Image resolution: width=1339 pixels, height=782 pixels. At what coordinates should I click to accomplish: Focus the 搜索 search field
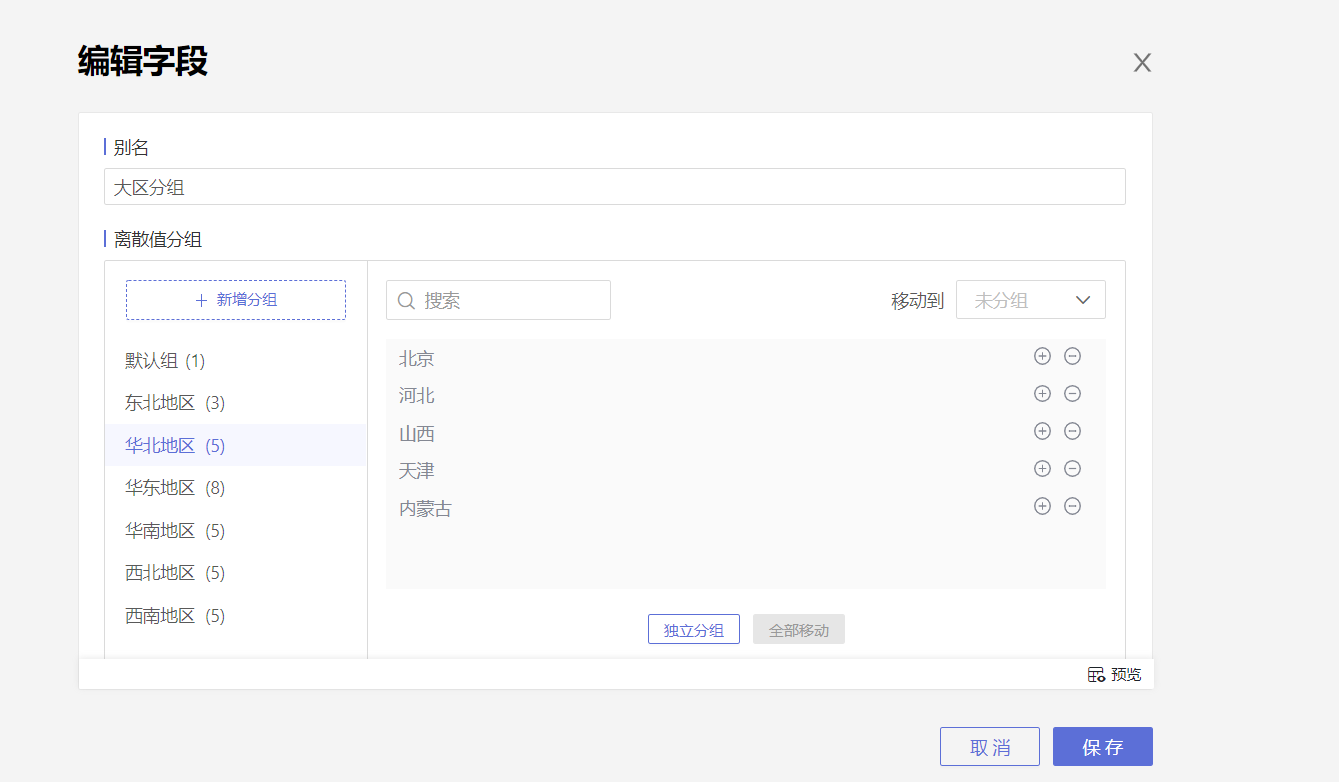pos(510,300)
